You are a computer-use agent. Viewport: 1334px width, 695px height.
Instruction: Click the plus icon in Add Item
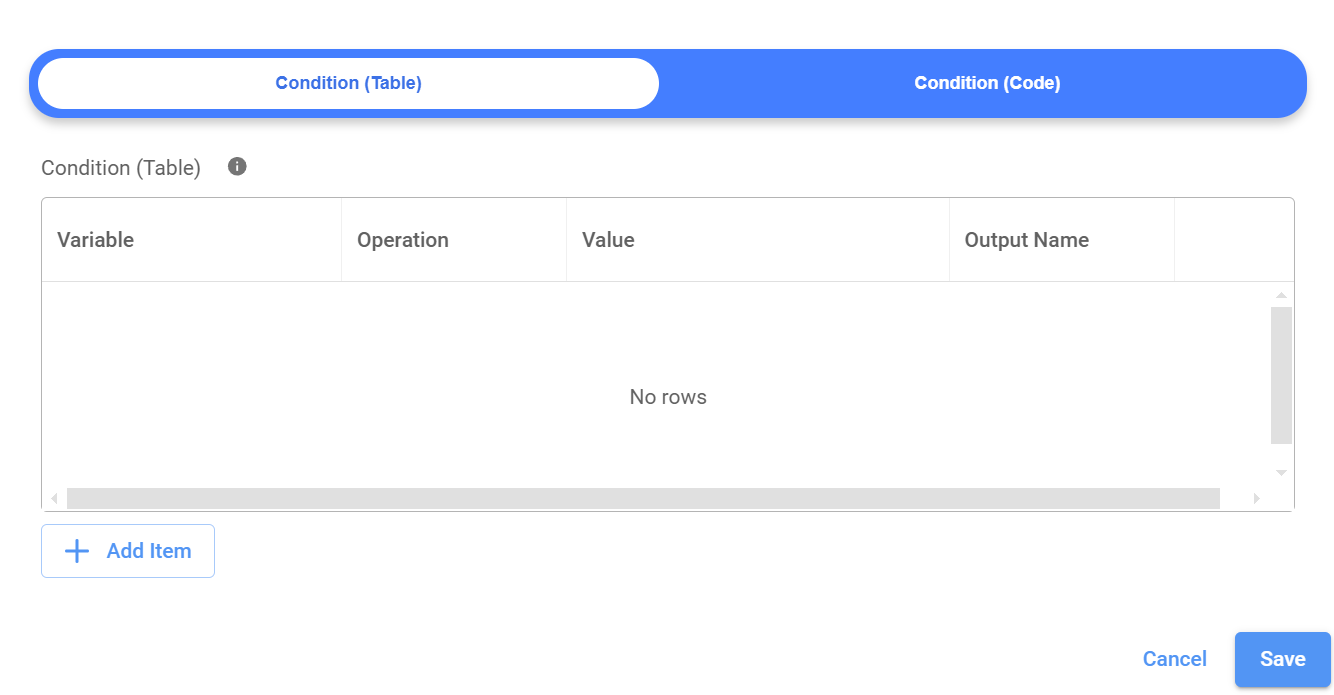point(77,551)
